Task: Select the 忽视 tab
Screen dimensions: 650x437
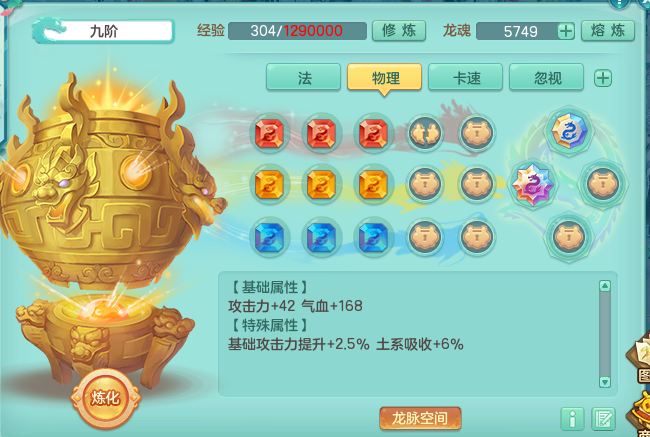Action: click(546, 77)
